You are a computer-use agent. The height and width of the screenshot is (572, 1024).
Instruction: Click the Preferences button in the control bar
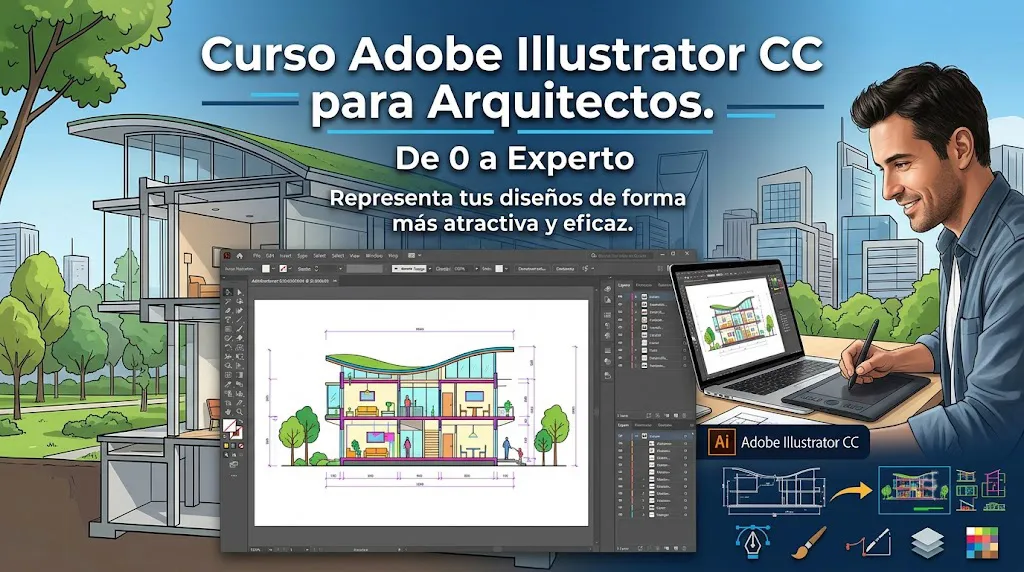pos(565,268)
